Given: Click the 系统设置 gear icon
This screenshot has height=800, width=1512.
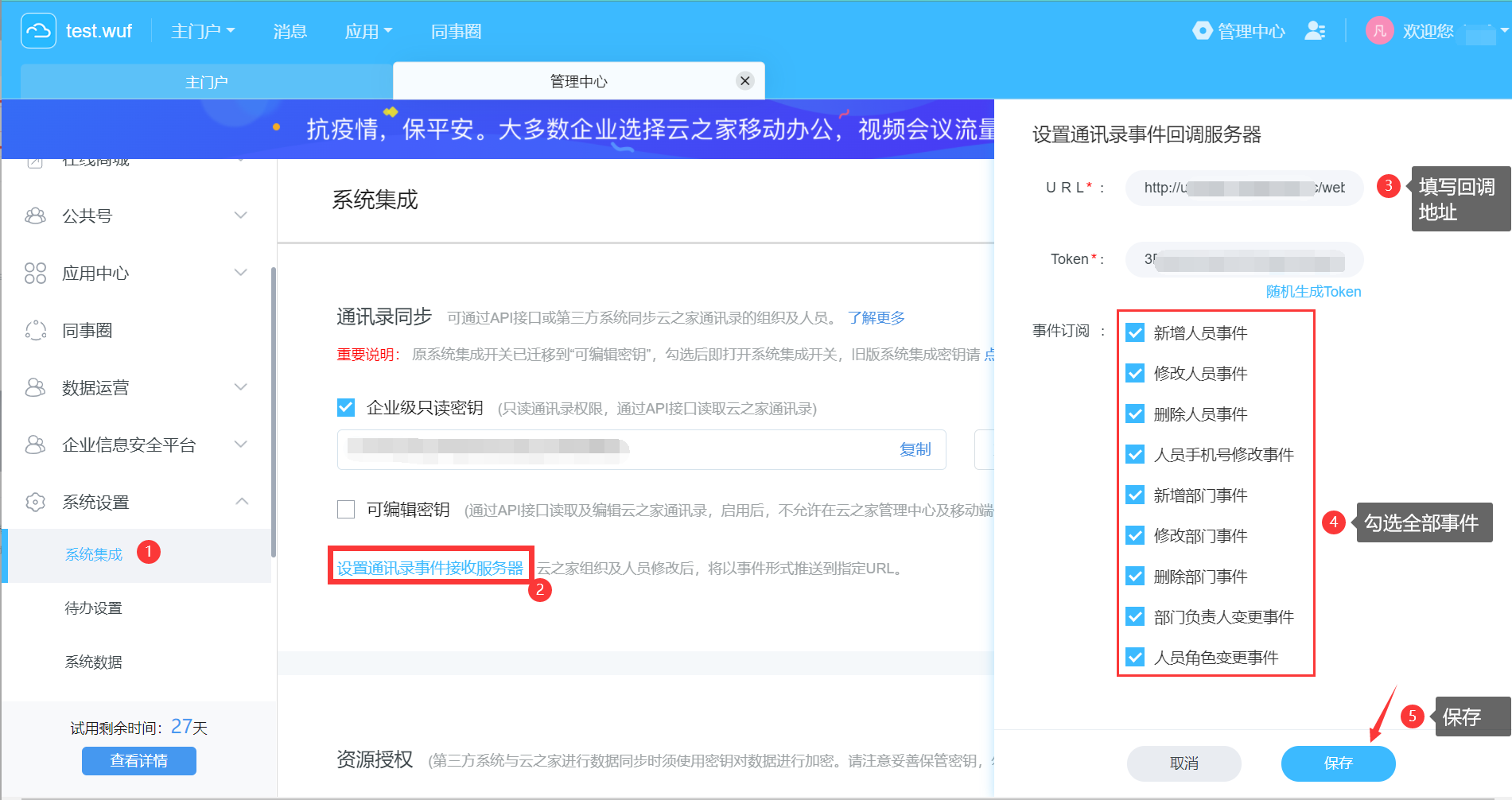Looking at the screenshot, I should point(36,503).
